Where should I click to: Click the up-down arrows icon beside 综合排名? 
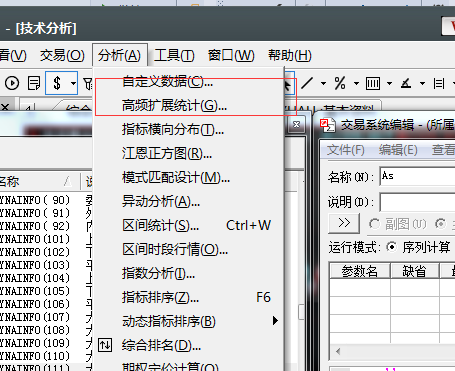coord(105,345)
